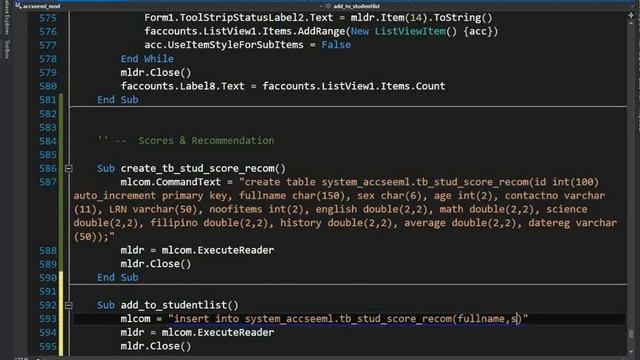640x360 pixels.
Task: Click 'mldr = mlcom.ExecuteReader' on line 594
Action: pyautogui.click(x=197, y=333)
